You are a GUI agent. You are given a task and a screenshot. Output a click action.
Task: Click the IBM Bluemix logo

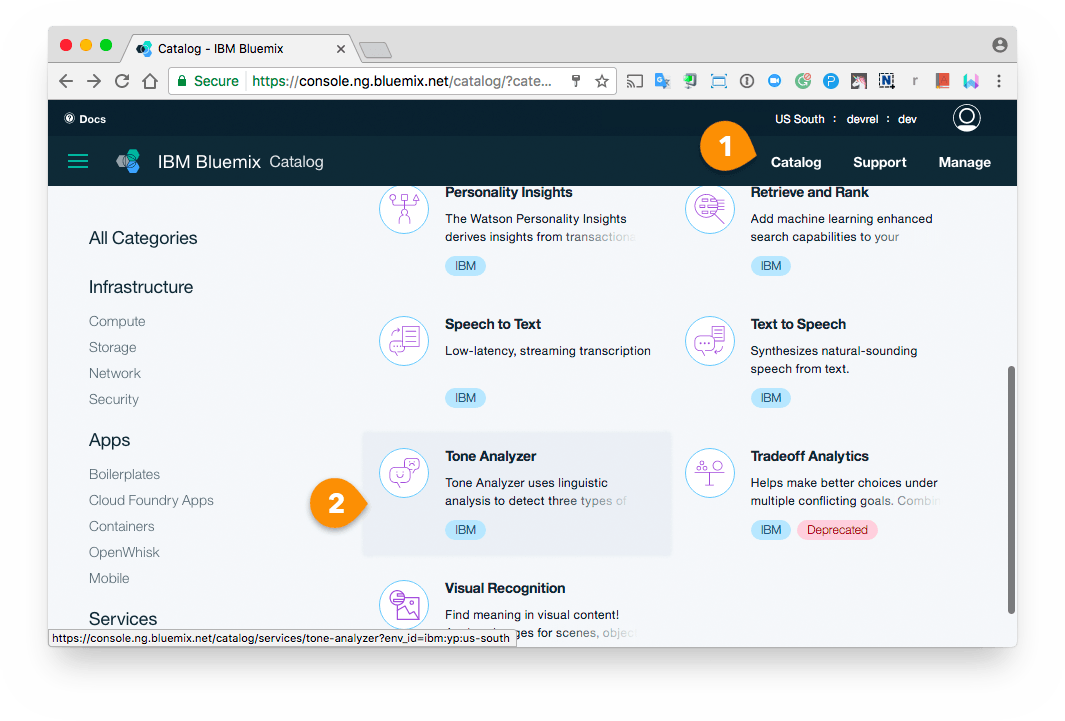click(x=128, y=161)
